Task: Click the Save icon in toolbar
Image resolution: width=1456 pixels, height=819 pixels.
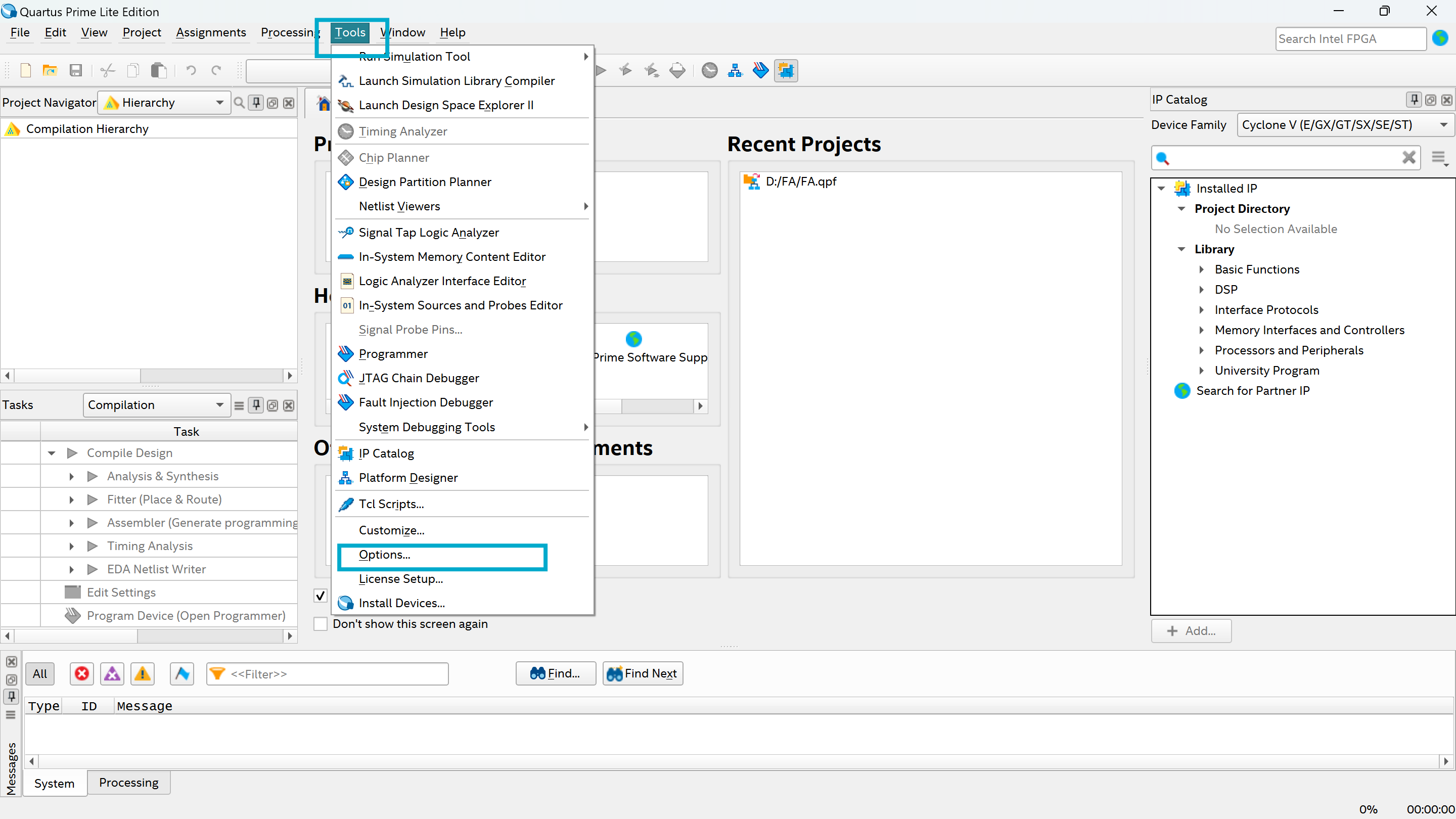Action: pos(76,71)
